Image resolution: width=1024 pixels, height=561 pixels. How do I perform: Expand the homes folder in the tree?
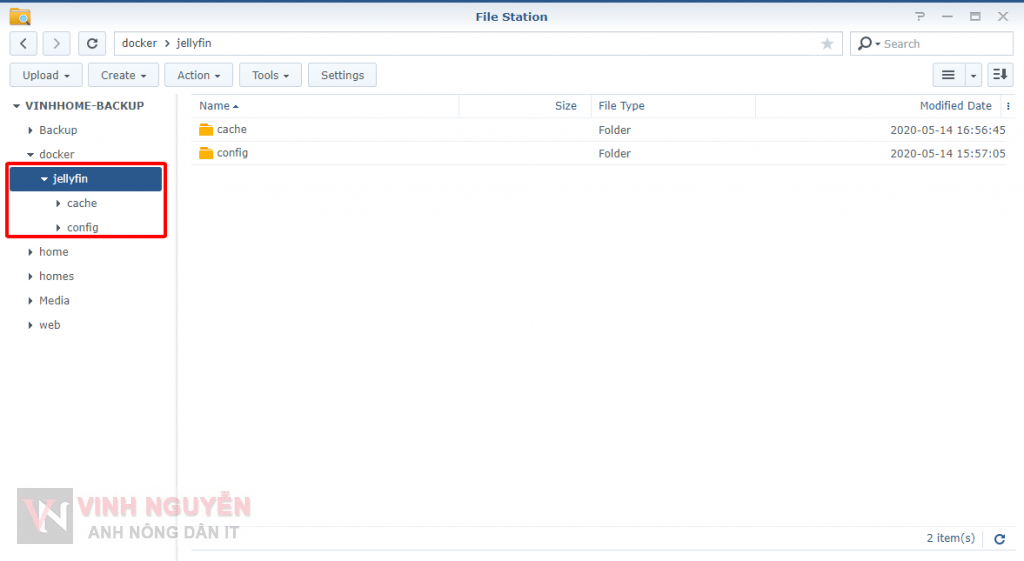point(30,276)
